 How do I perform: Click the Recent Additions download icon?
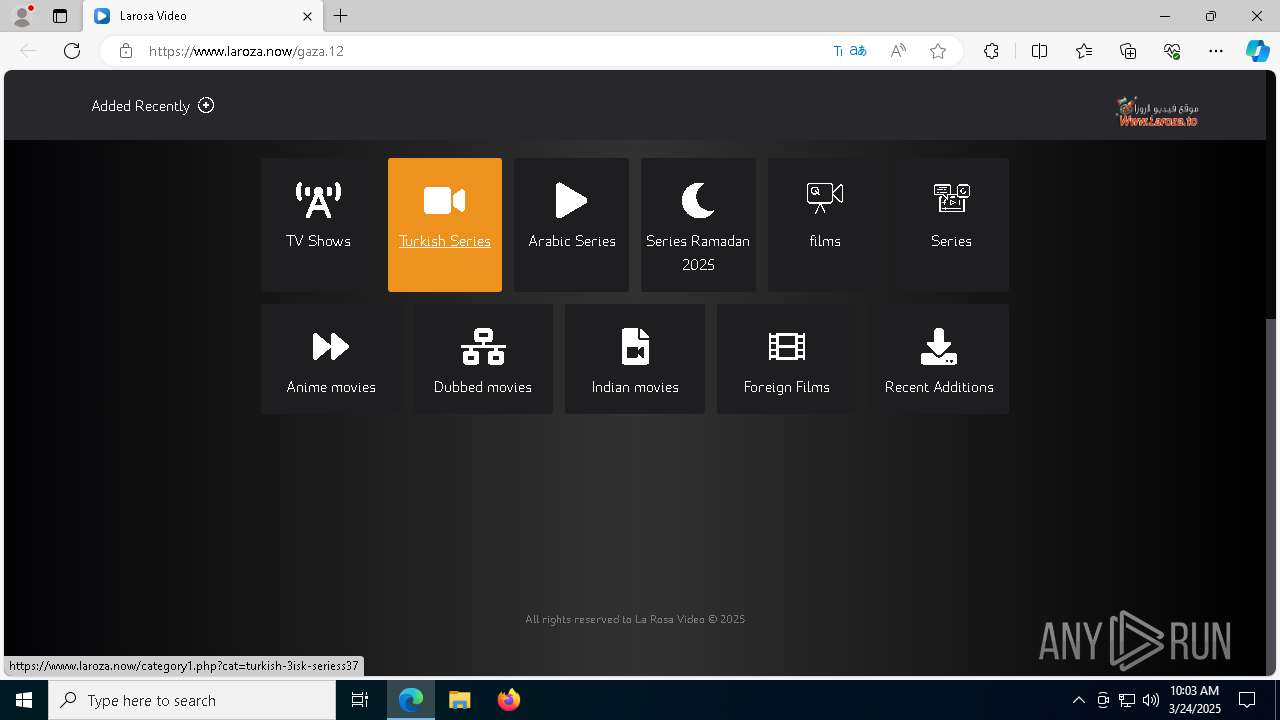(939, 346)
